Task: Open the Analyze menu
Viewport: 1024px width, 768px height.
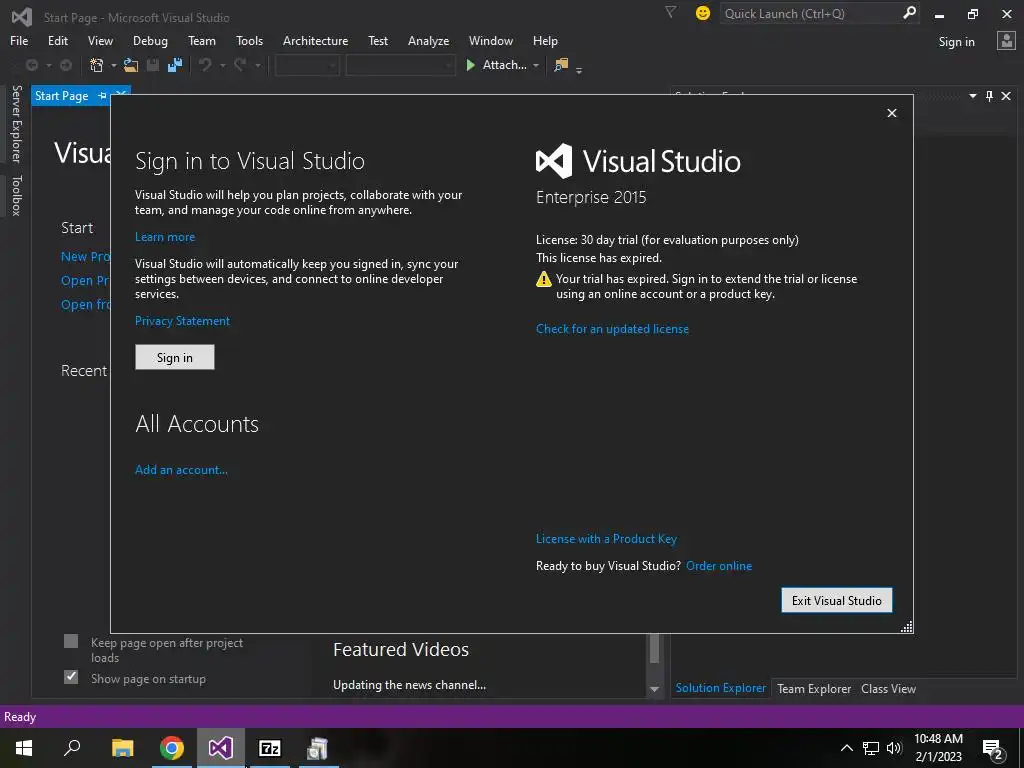Action: coord(428,40)
